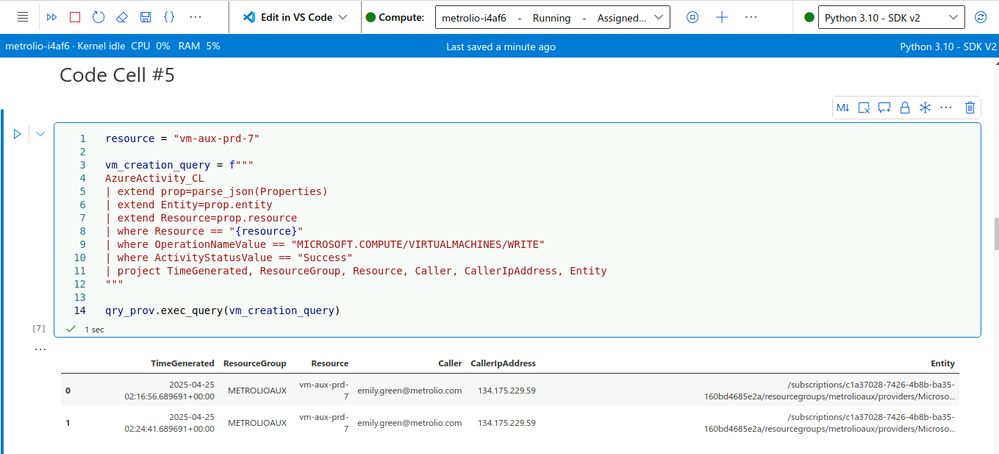Screen dimensions: 999x454
Task: Clear cell output with the box-x icon
Action: point(864,108)
